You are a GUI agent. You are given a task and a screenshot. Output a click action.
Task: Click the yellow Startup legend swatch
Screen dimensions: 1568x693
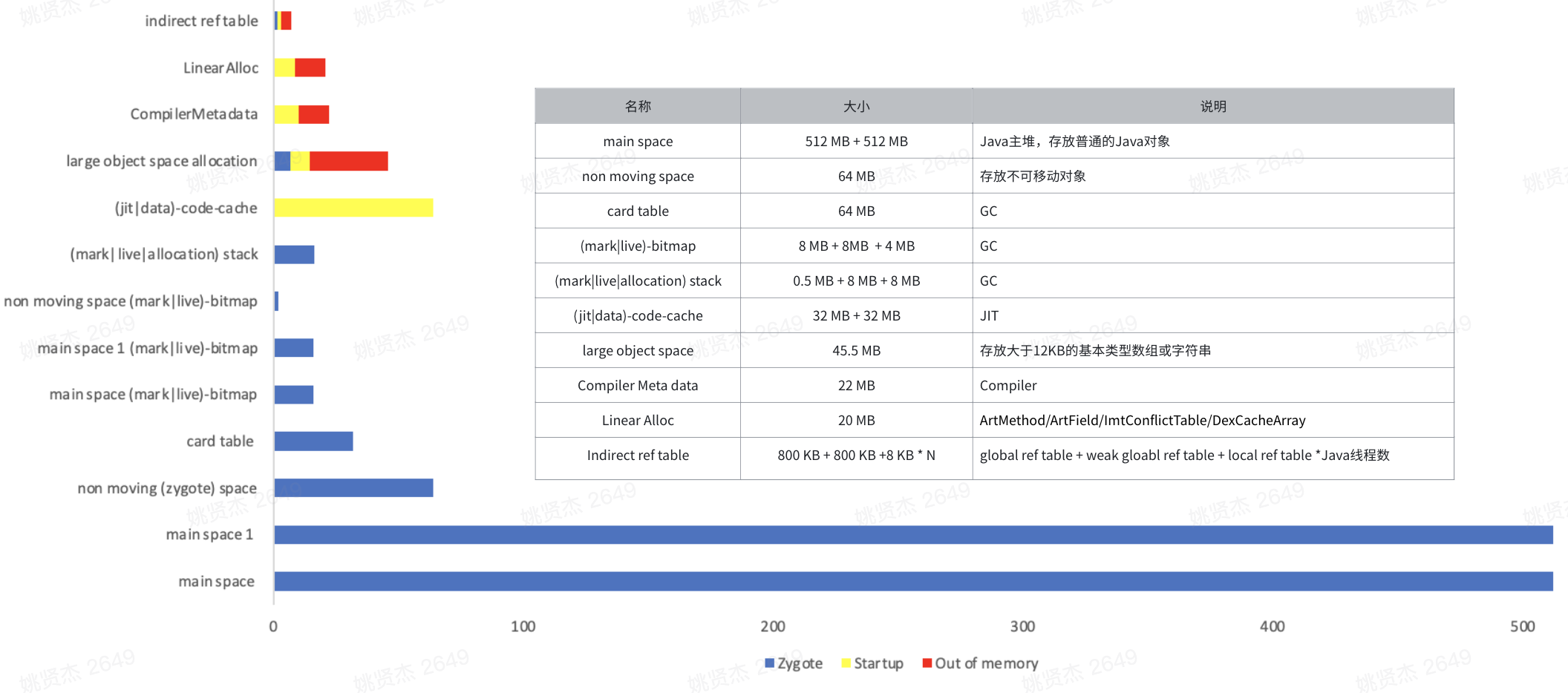pyautogui.click(x=846, y=663)
